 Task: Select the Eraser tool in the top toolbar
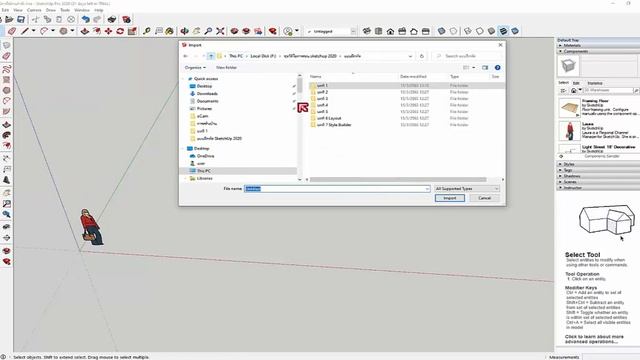(x=12, y=31)
